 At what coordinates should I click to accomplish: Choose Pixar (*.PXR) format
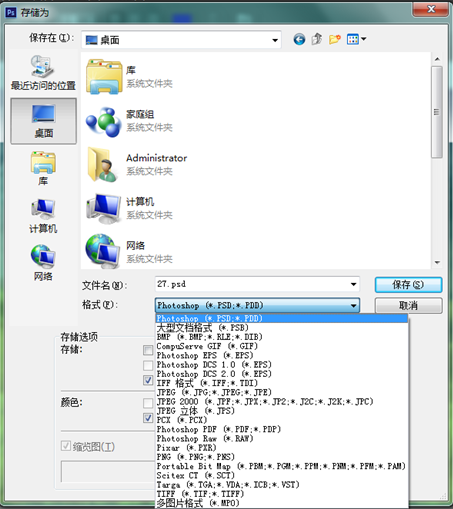(x=282, y=448)
